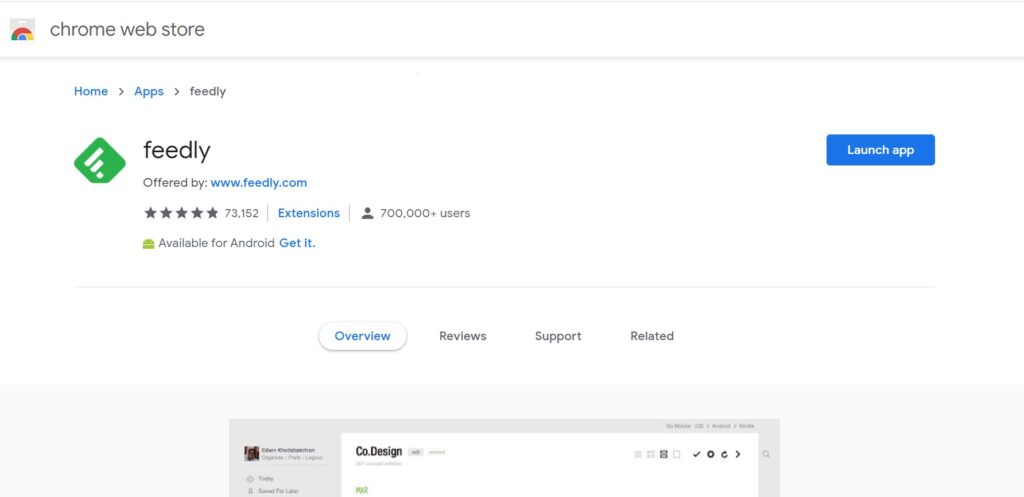Click the feedly breadcrumb text
Image resolution: width=1024 pixels, height=497 pixels.
(x=208, y=91)
